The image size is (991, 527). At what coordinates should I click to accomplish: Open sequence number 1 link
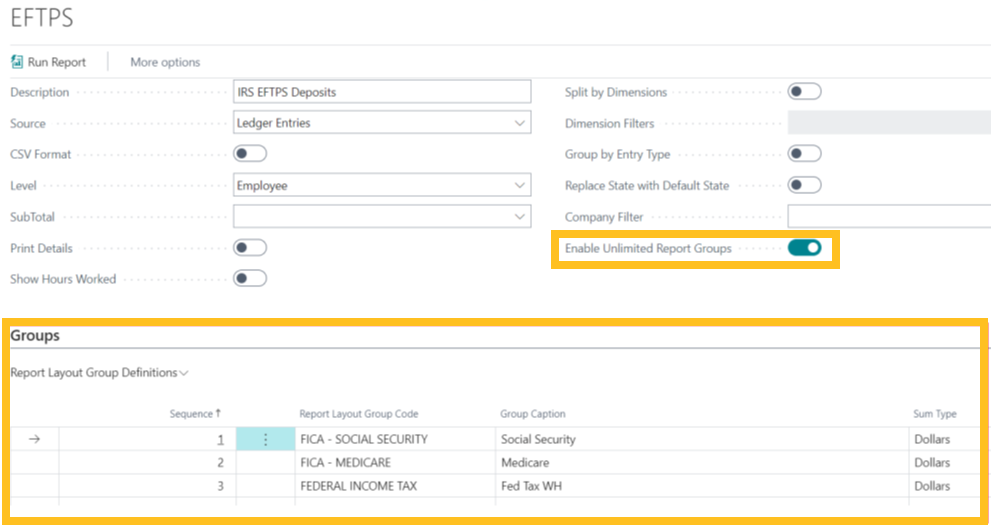click(x=220, y=439)
